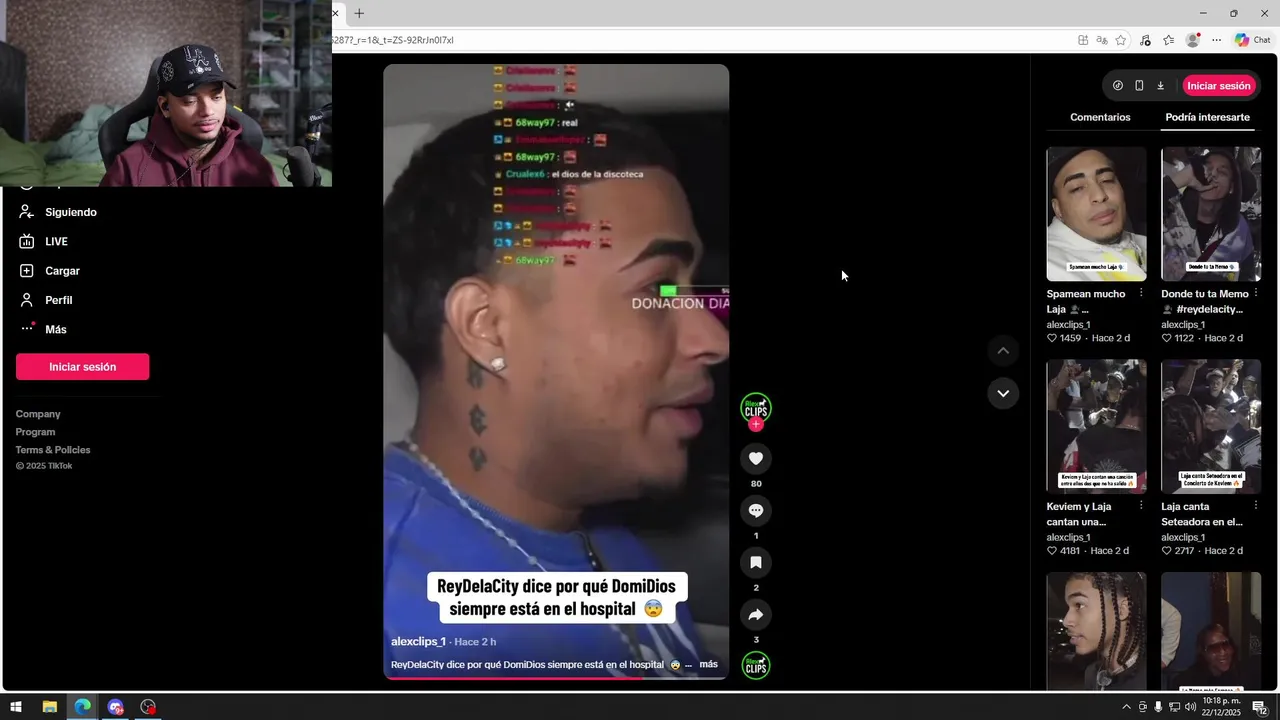Open the notification center in taskbar
The width and height of the screenshot is (1280, 720).
tap(1259, 707)
